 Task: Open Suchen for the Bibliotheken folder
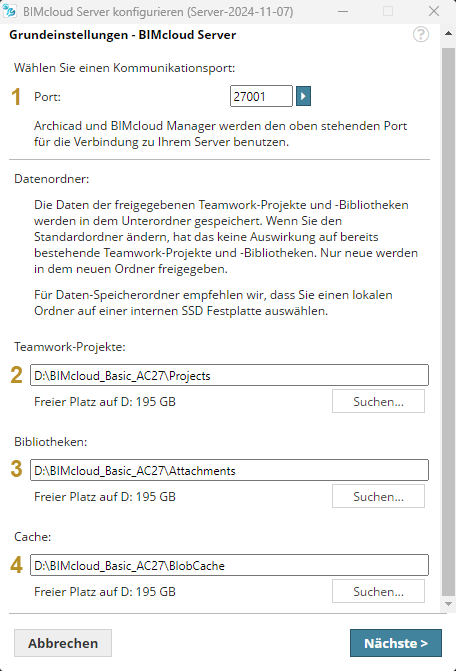click(x=378, y=496)
